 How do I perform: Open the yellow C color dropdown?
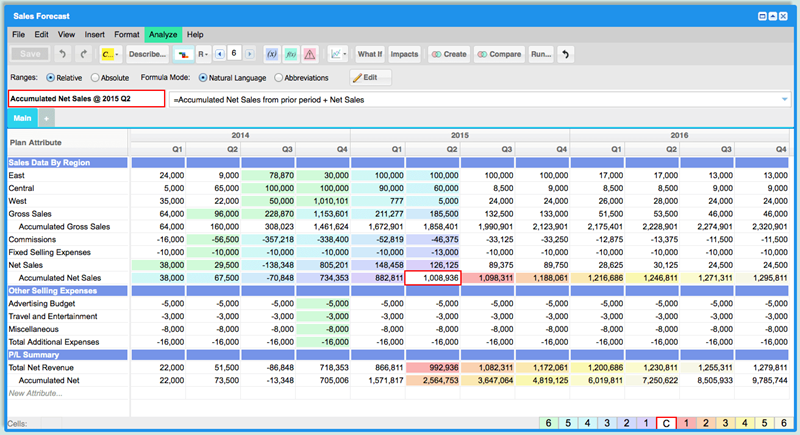click(x=110, y=54)
